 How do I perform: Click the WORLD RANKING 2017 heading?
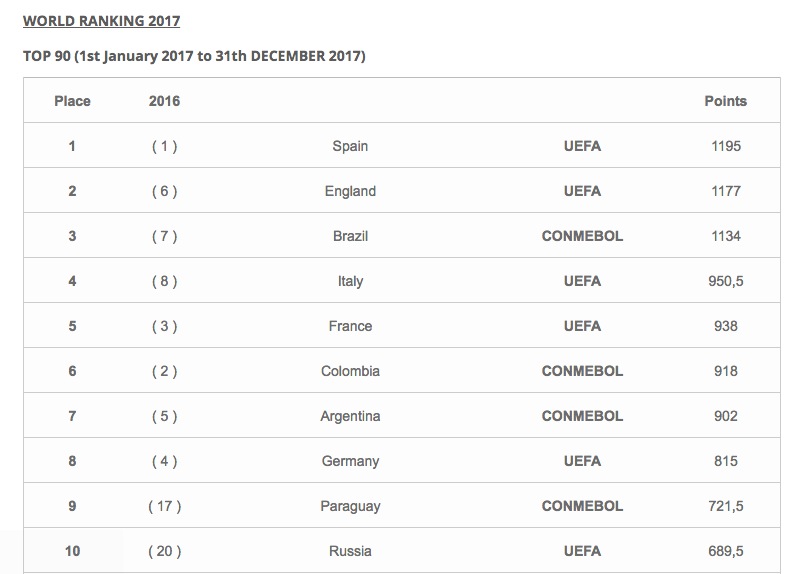[x=101, y=21]
